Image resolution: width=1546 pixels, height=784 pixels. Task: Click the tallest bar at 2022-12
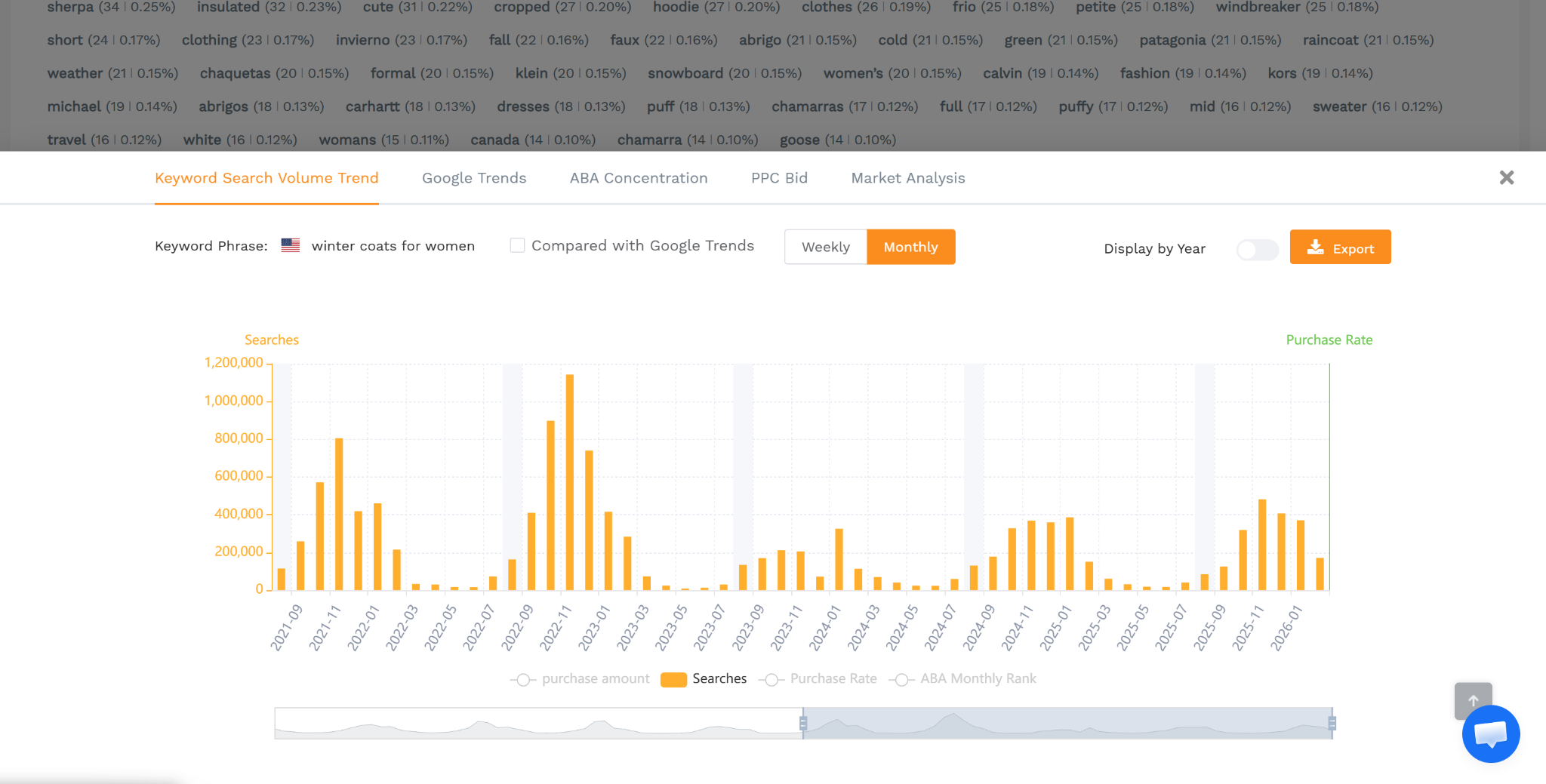570,483
